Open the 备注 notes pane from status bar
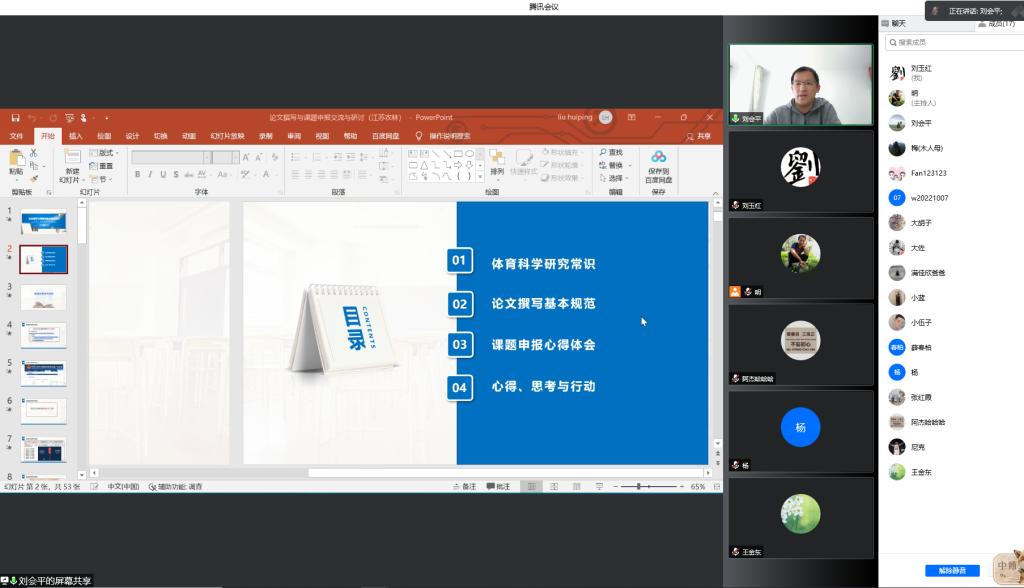Viewport: 1024px width, 588px height. click(x=464, y=487)
